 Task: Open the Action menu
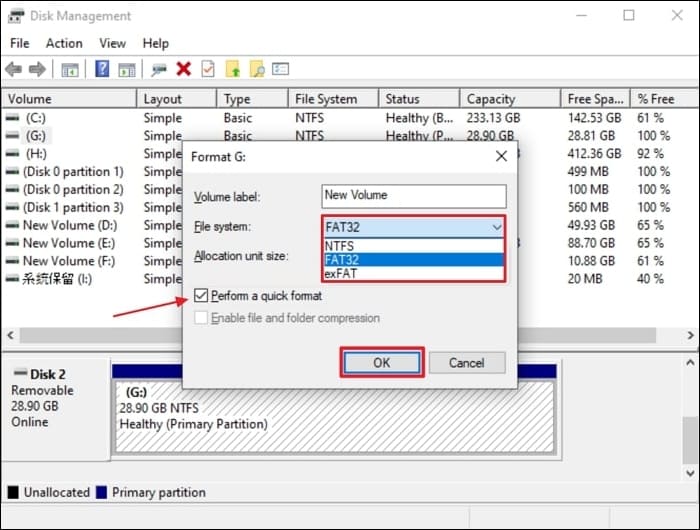pos(64,43)
